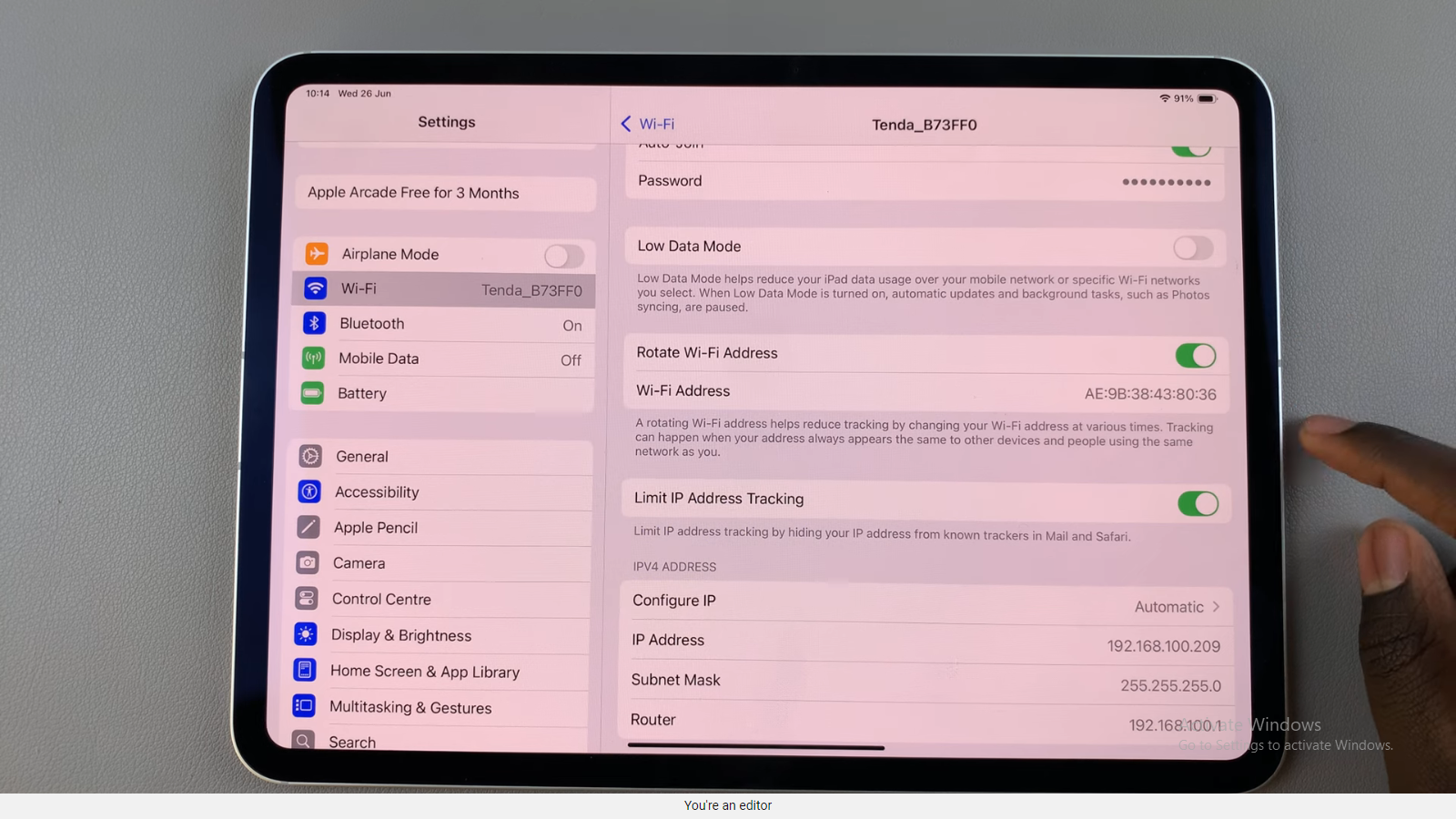Toggle the Low Data Mode switch
1456x819 pixels.
point(1193,248)
